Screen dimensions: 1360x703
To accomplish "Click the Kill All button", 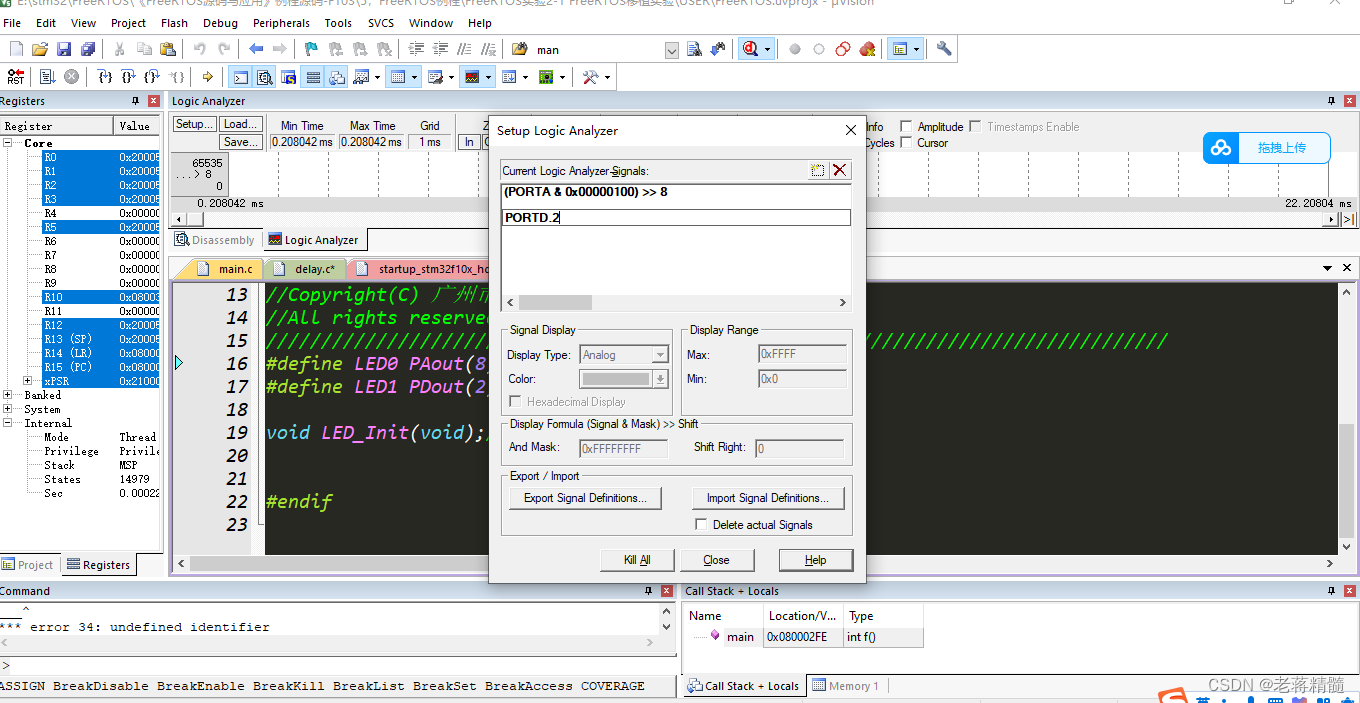I will 638,560.
